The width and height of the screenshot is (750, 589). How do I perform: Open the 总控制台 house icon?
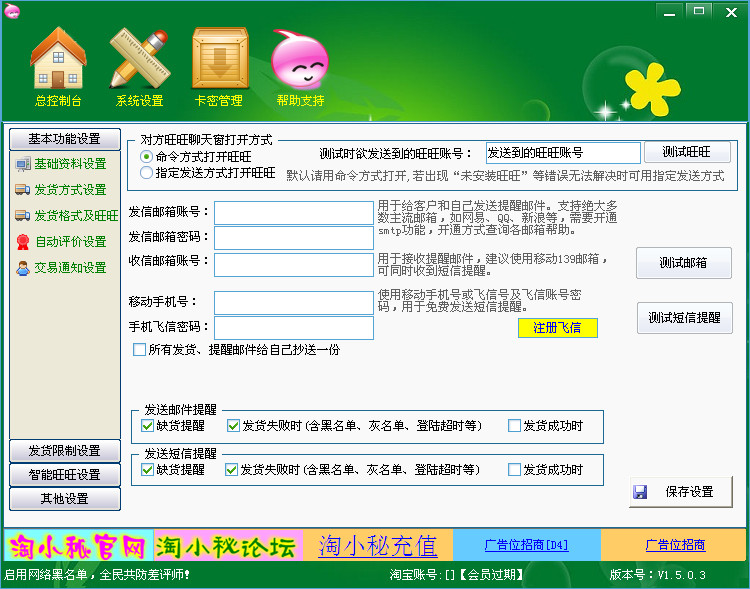[x=58, y=58]
